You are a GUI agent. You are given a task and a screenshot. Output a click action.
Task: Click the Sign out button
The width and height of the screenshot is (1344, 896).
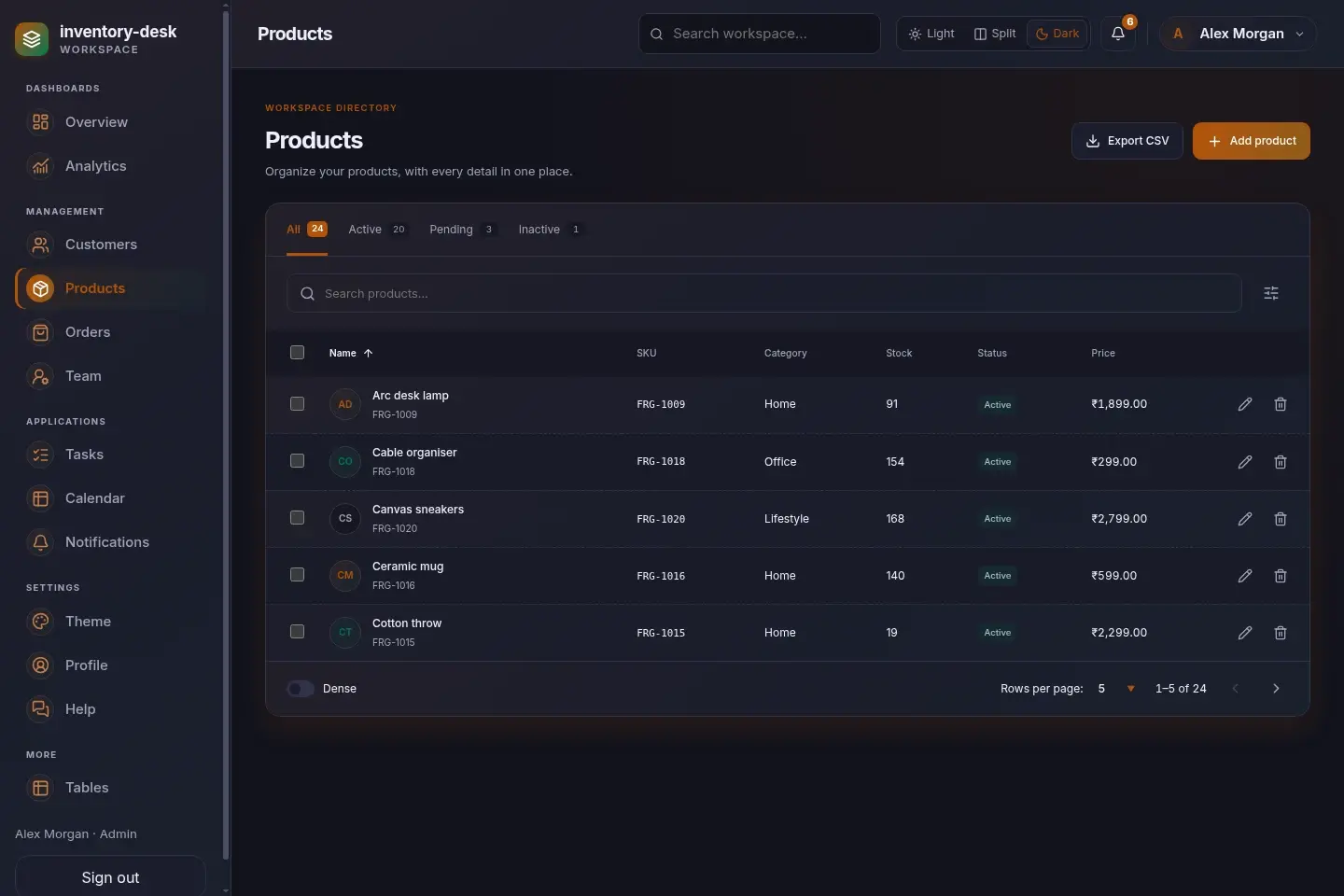tap(110, 877)
